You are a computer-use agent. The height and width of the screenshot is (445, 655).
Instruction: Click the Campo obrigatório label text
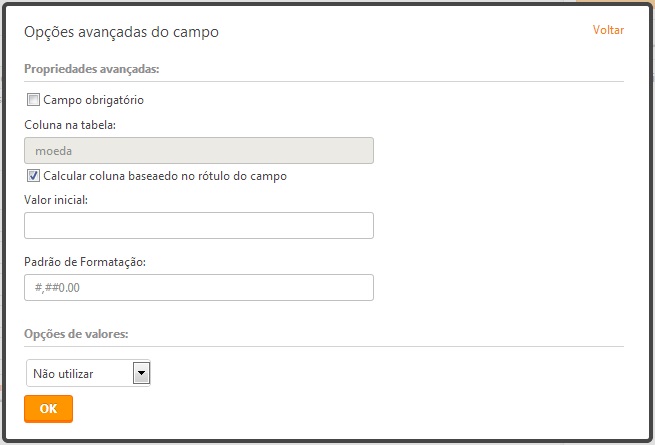pyautogui.click(x=94, y=100)
